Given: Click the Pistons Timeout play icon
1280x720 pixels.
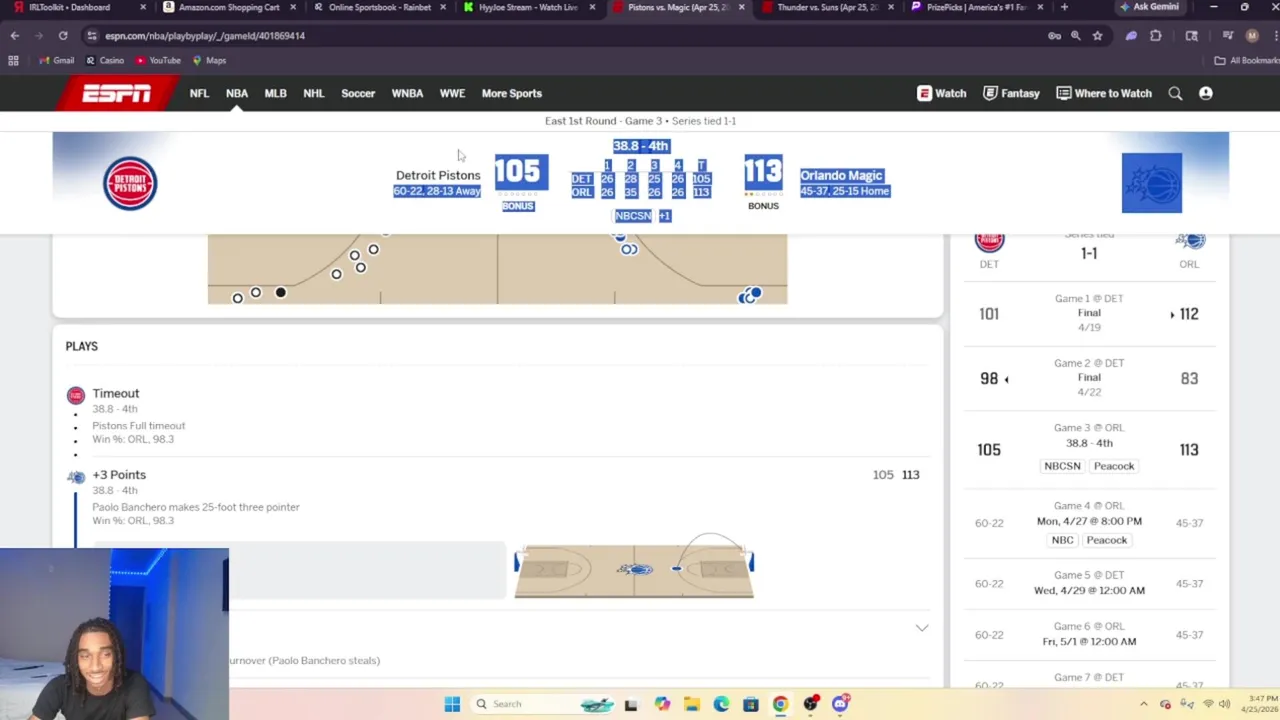Looking at the screenshot, I should [76, 395].
